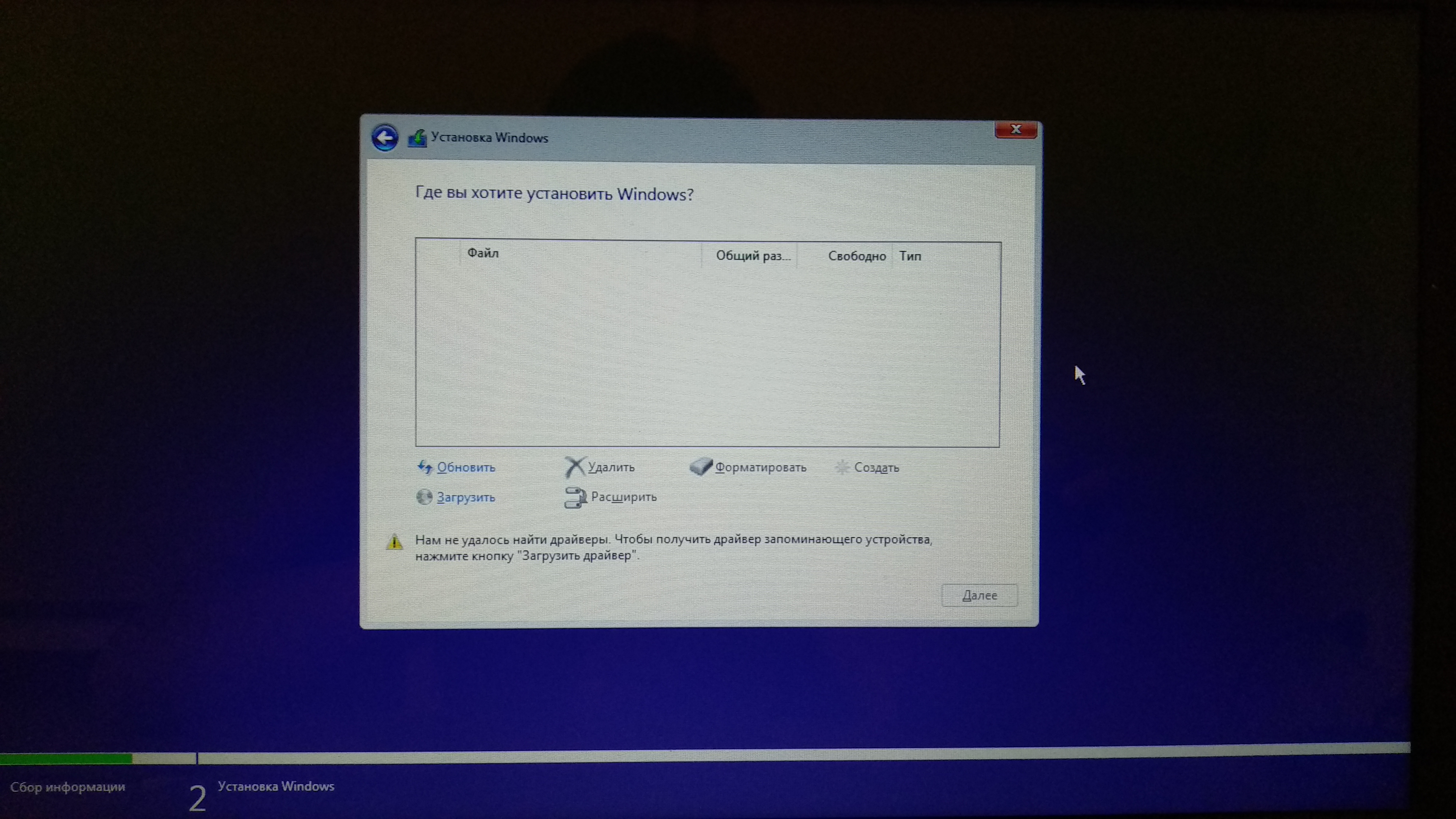
Task: Click the Далее (Next) button
Action: tap(979, 594)
